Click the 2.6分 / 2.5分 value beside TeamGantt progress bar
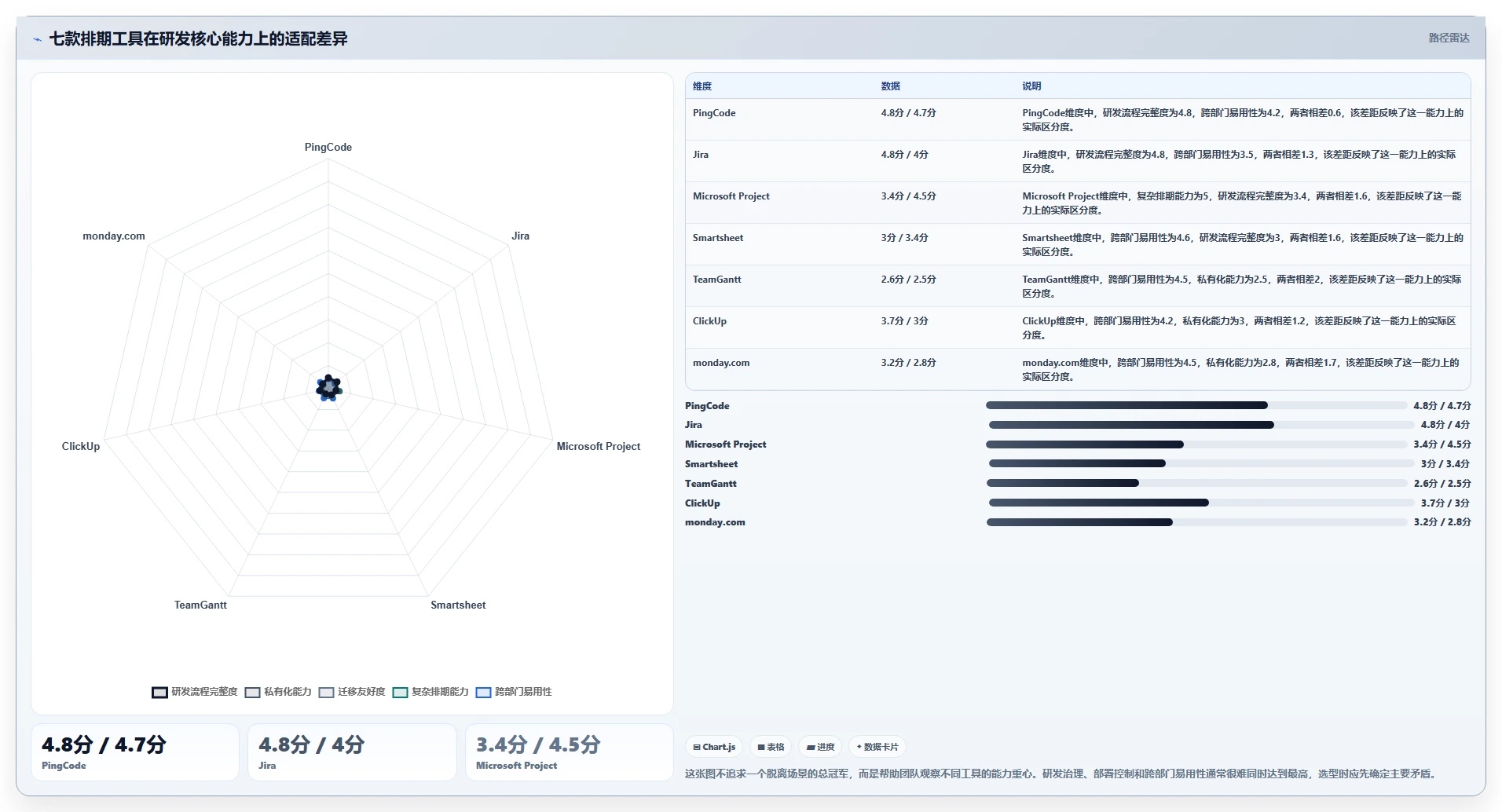This screenshot has width=1502, height=812. point(1442,484)
